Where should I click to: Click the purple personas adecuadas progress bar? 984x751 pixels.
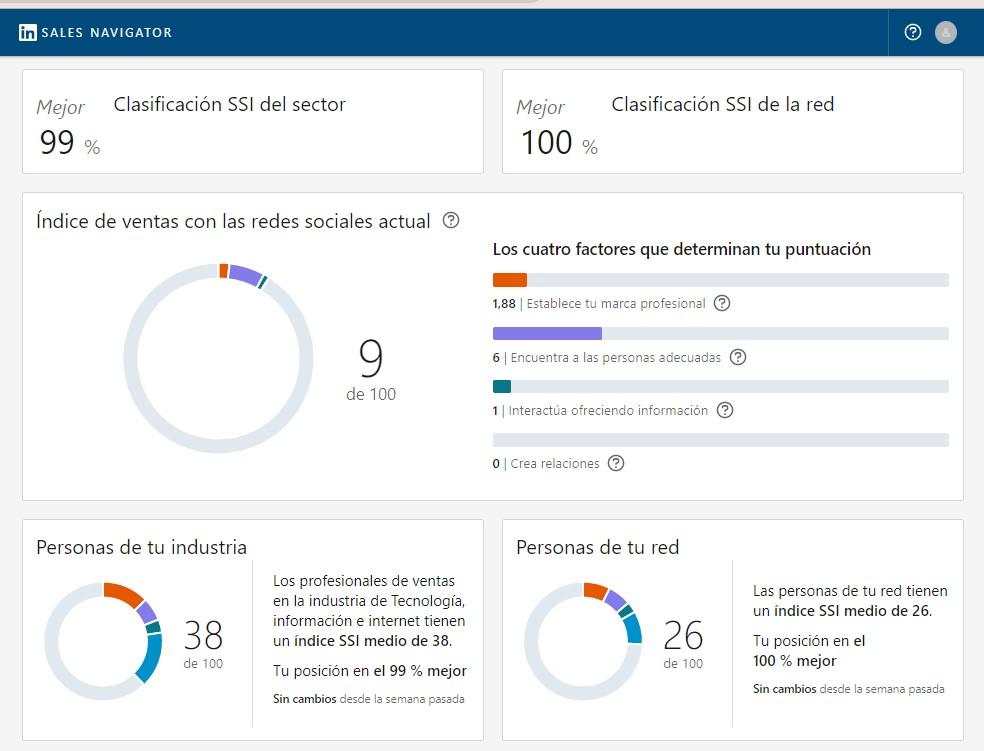click(x=720, y=333)
